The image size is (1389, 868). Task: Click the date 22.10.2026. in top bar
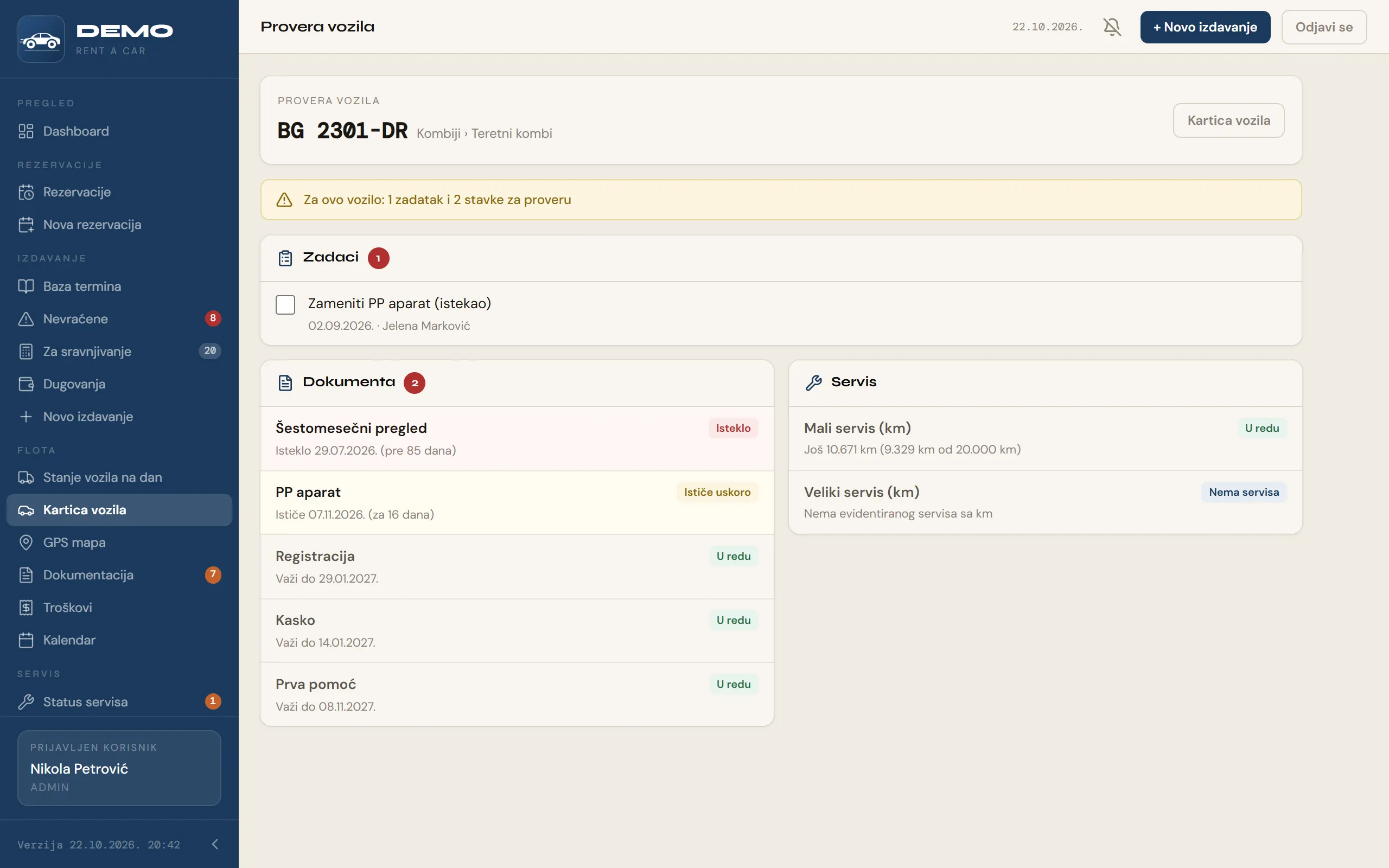pyautogui.click(x=1047, y=27)
